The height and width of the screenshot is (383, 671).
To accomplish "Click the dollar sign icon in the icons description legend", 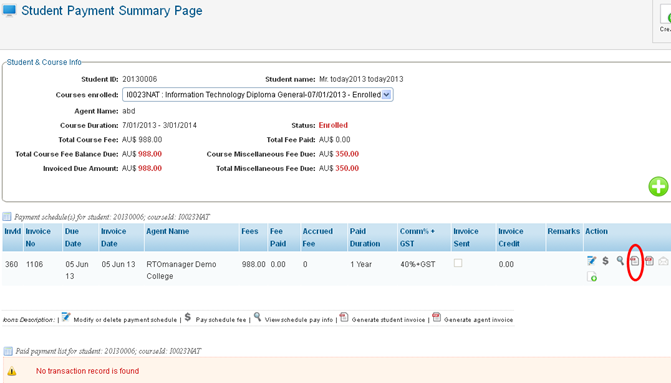I will (188, 317).
